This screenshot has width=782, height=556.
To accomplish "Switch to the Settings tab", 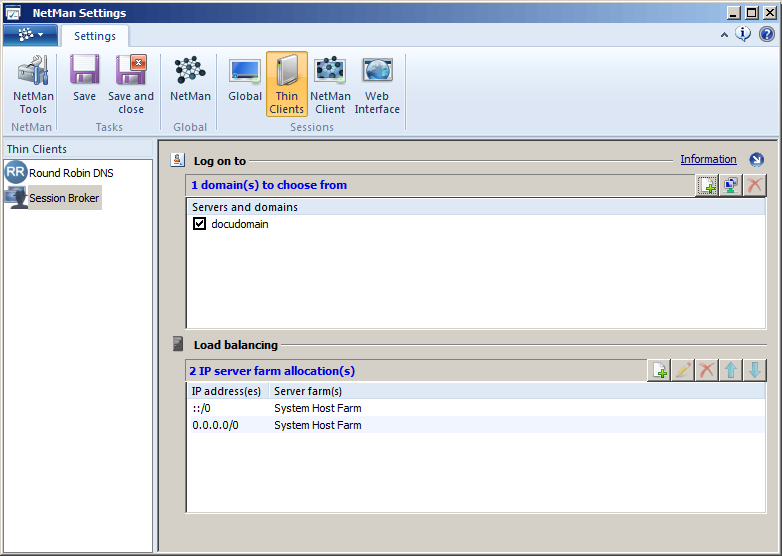I will (x=94, y=36).
